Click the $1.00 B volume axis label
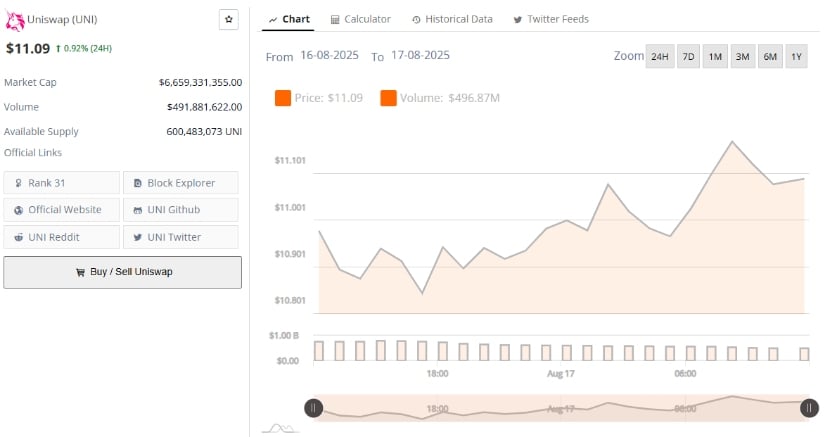Viewport: 825px width, 437px height. [284, 336]
